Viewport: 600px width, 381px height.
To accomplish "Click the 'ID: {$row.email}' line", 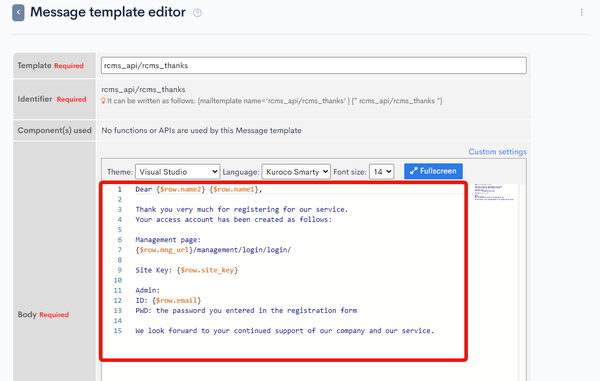I will 168,300.
